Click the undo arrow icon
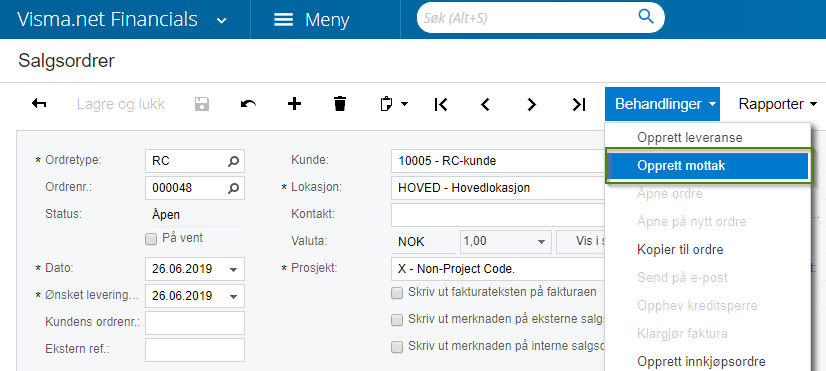 click(x=248, y=104)
